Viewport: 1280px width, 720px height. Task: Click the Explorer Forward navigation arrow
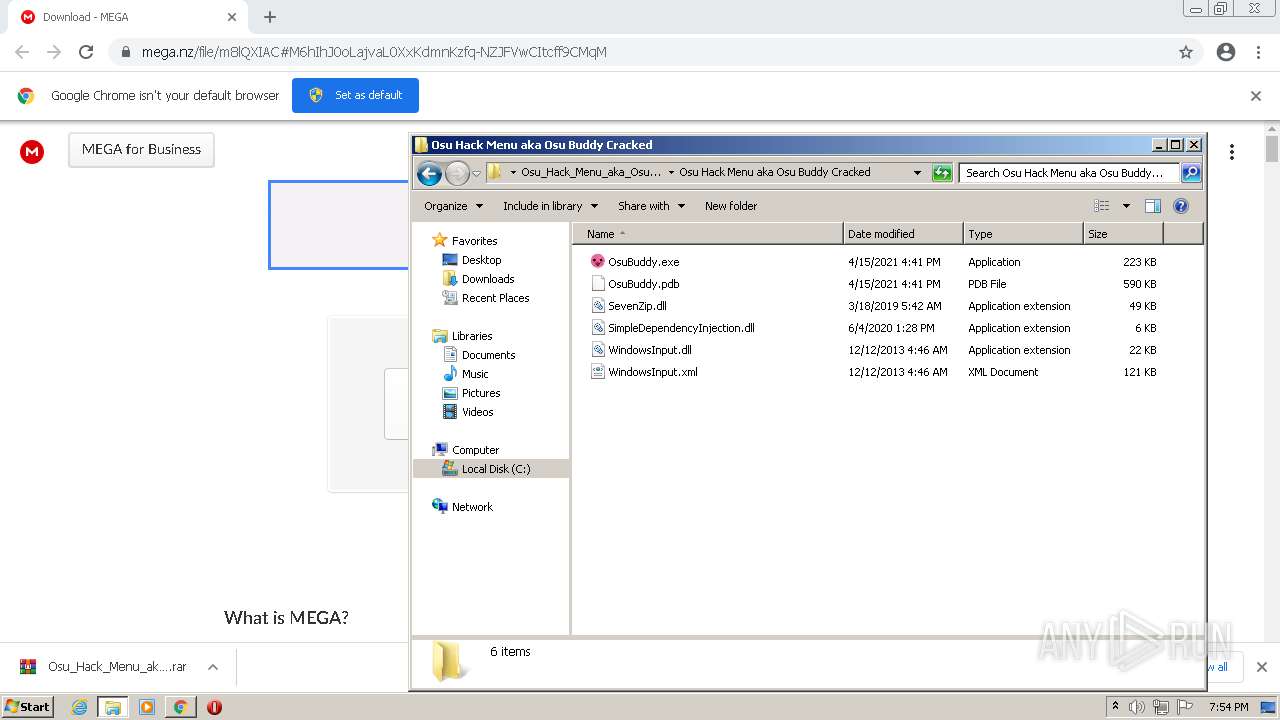[457, 173]
